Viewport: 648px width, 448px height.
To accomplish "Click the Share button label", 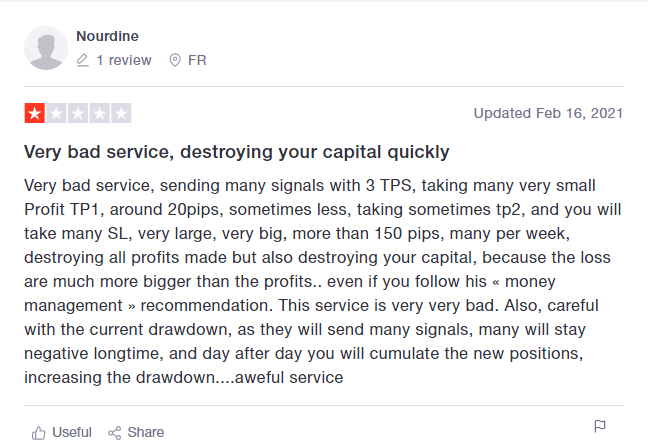I will point(146,432).
